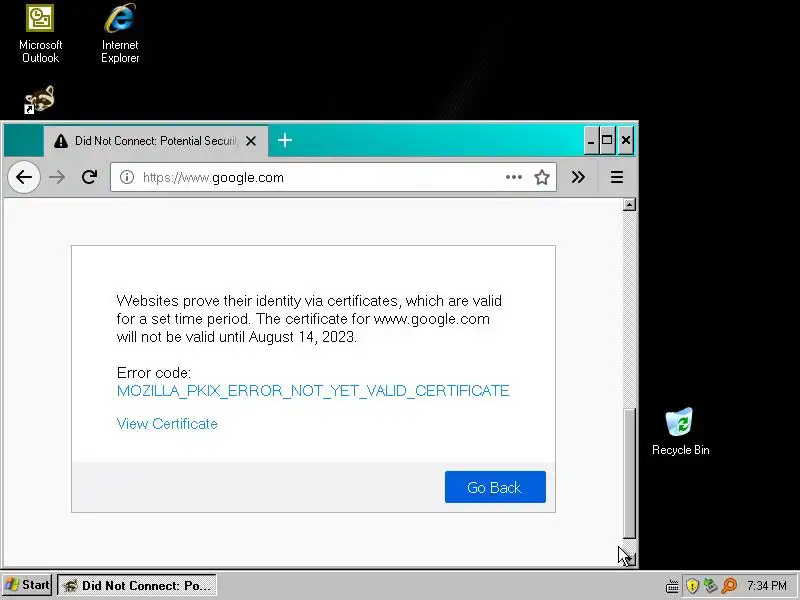Open the View Certificate link
Viewport: 800px width, 600px height.
[x=167, y=423]
